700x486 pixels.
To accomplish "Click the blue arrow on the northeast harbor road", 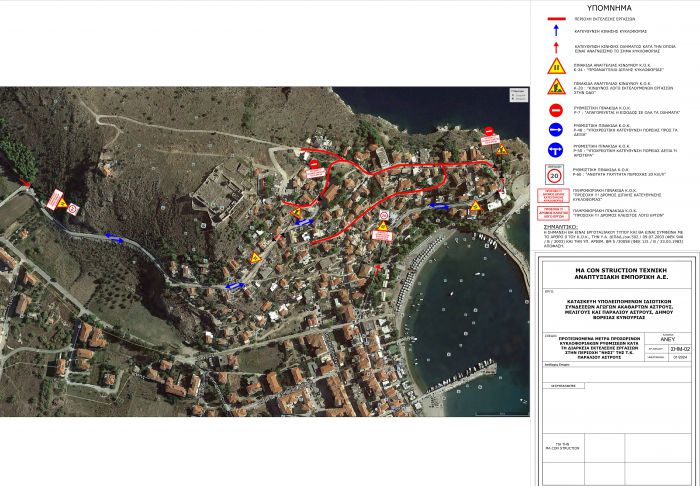I will 439,206.
